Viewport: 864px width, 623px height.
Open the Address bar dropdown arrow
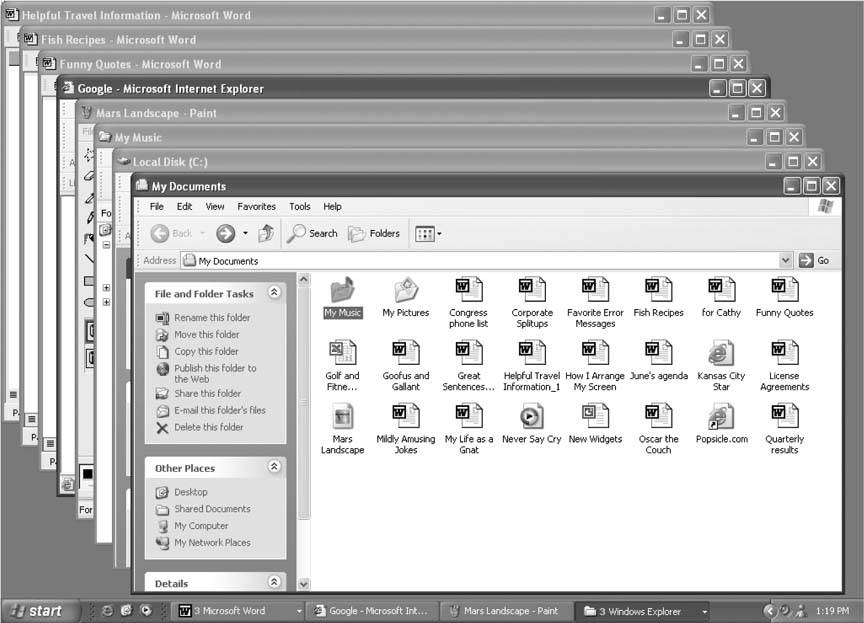click(x=785, y=260)
